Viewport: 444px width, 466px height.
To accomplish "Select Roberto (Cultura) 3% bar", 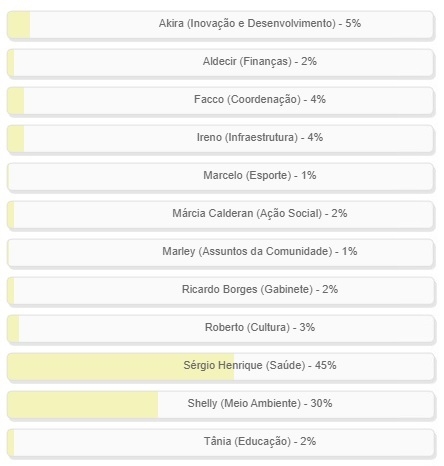I will 221,329.
